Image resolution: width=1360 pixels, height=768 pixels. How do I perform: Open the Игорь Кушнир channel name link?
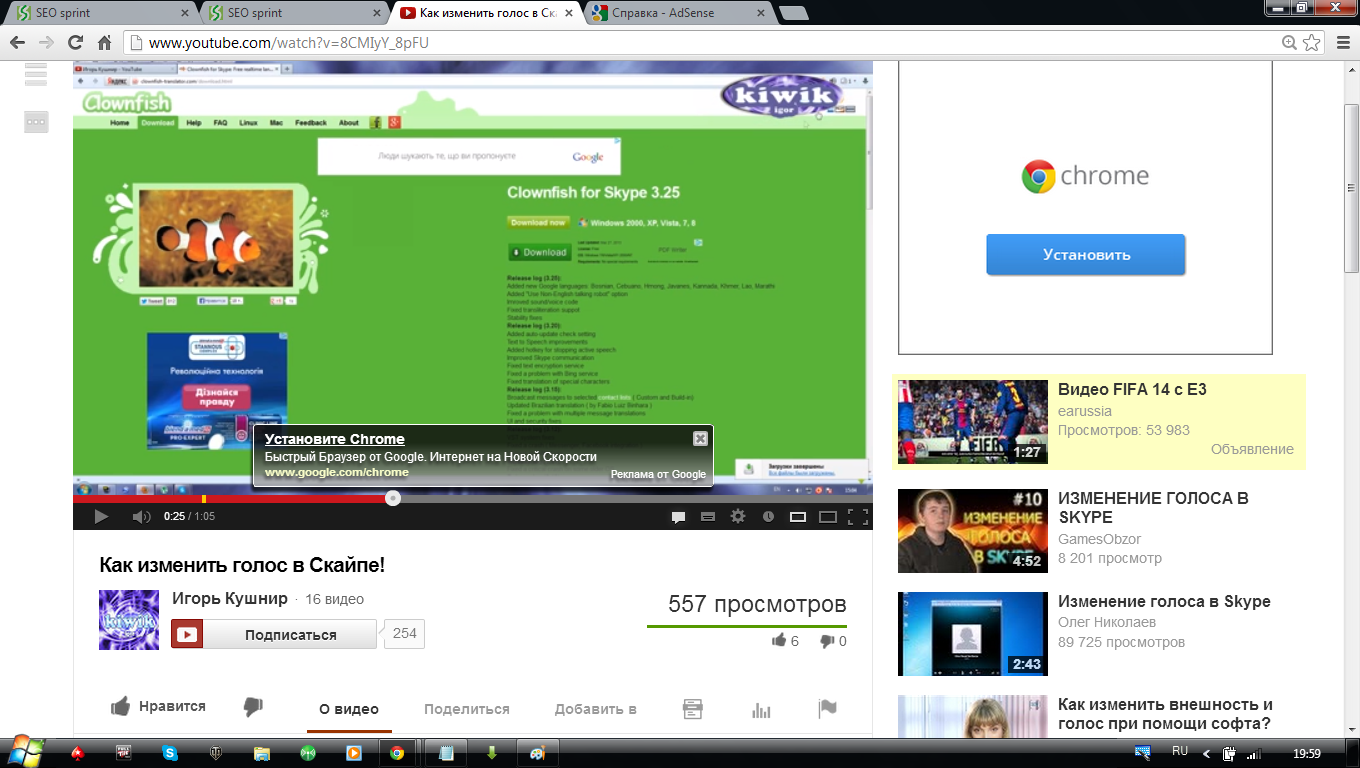coord(229,599)
